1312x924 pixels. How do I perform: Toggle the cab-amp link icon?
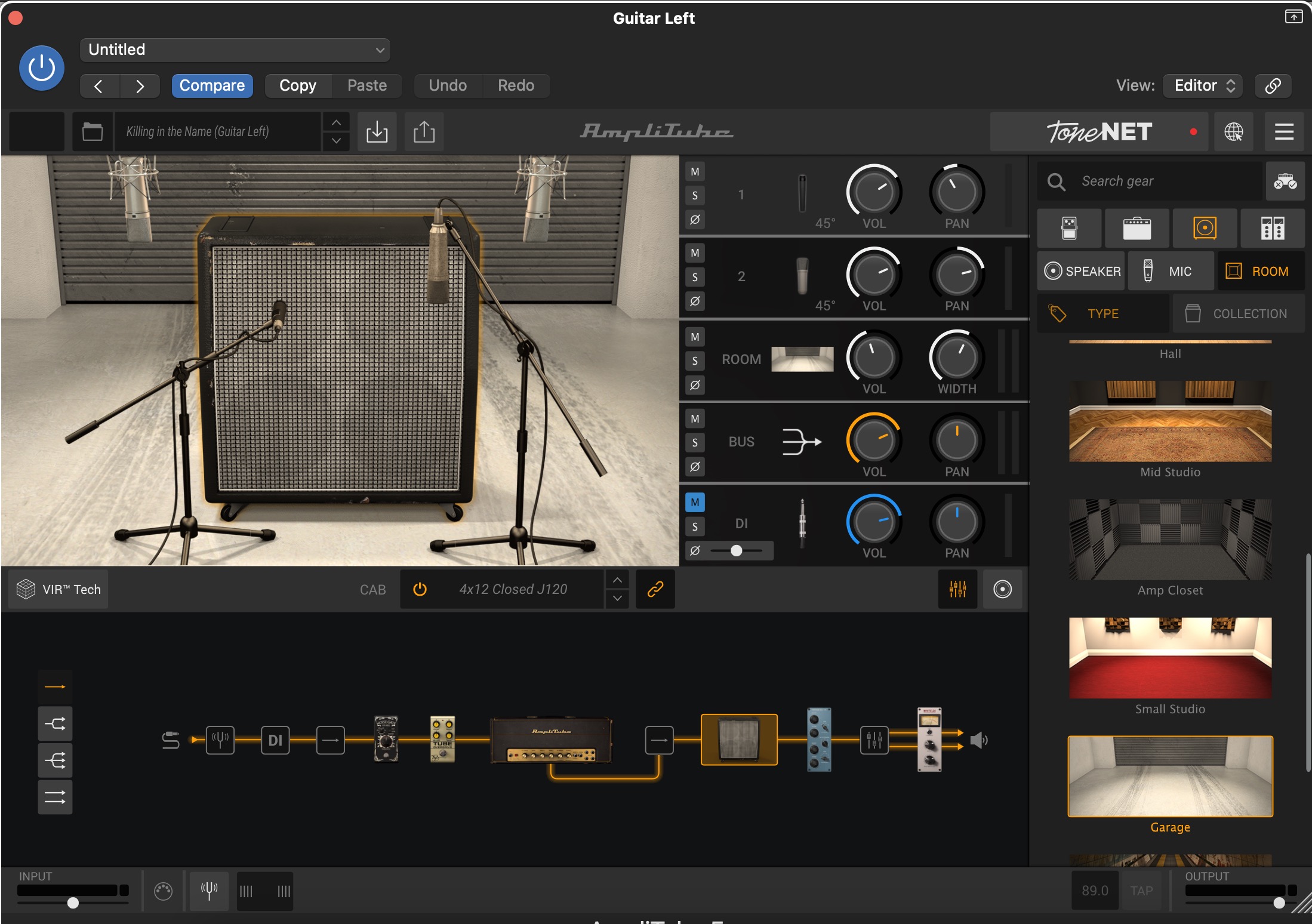point(655,589)
